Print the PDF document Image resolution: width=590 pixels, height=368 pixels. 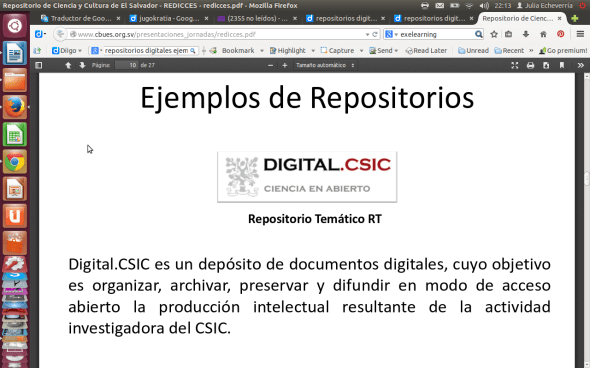pos(530,65)
